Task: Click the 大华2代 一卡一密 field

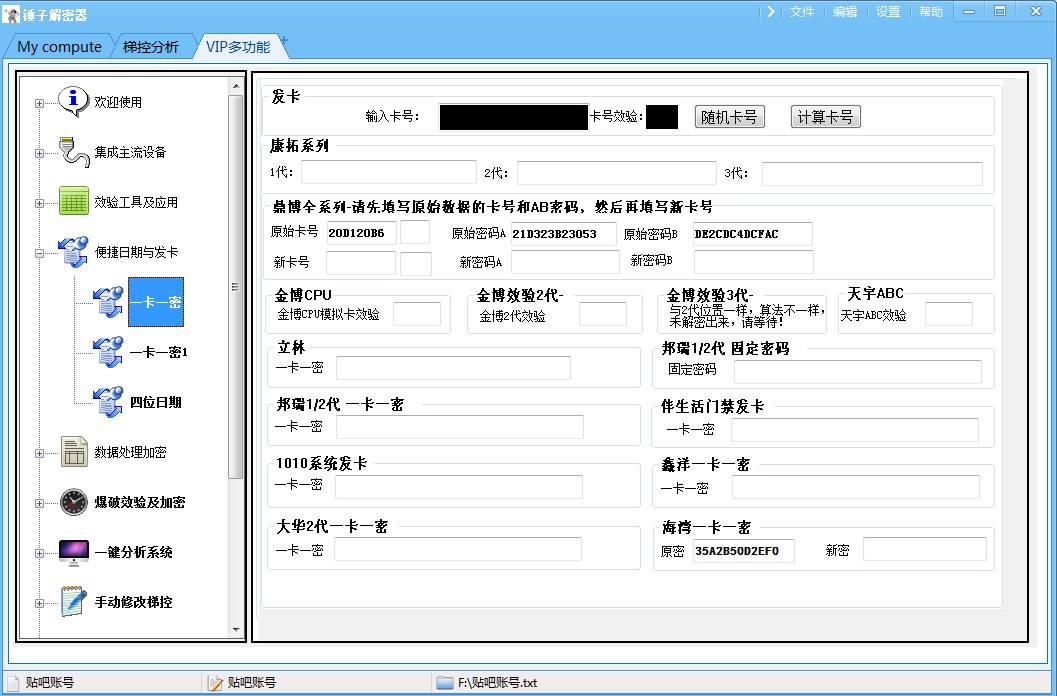Action: [x=458, y=549]
